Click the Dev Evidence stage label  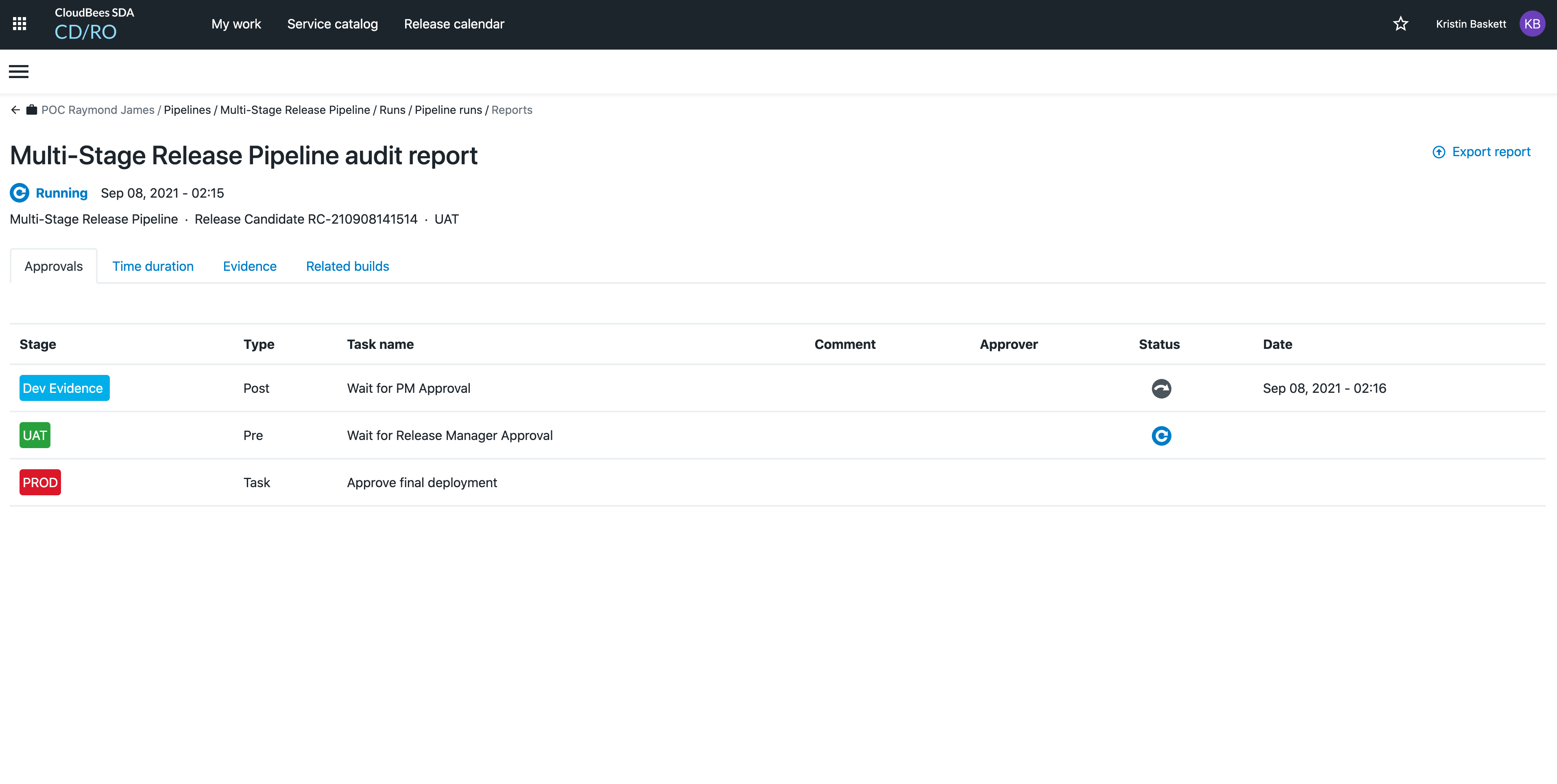[x=64, y=388]
